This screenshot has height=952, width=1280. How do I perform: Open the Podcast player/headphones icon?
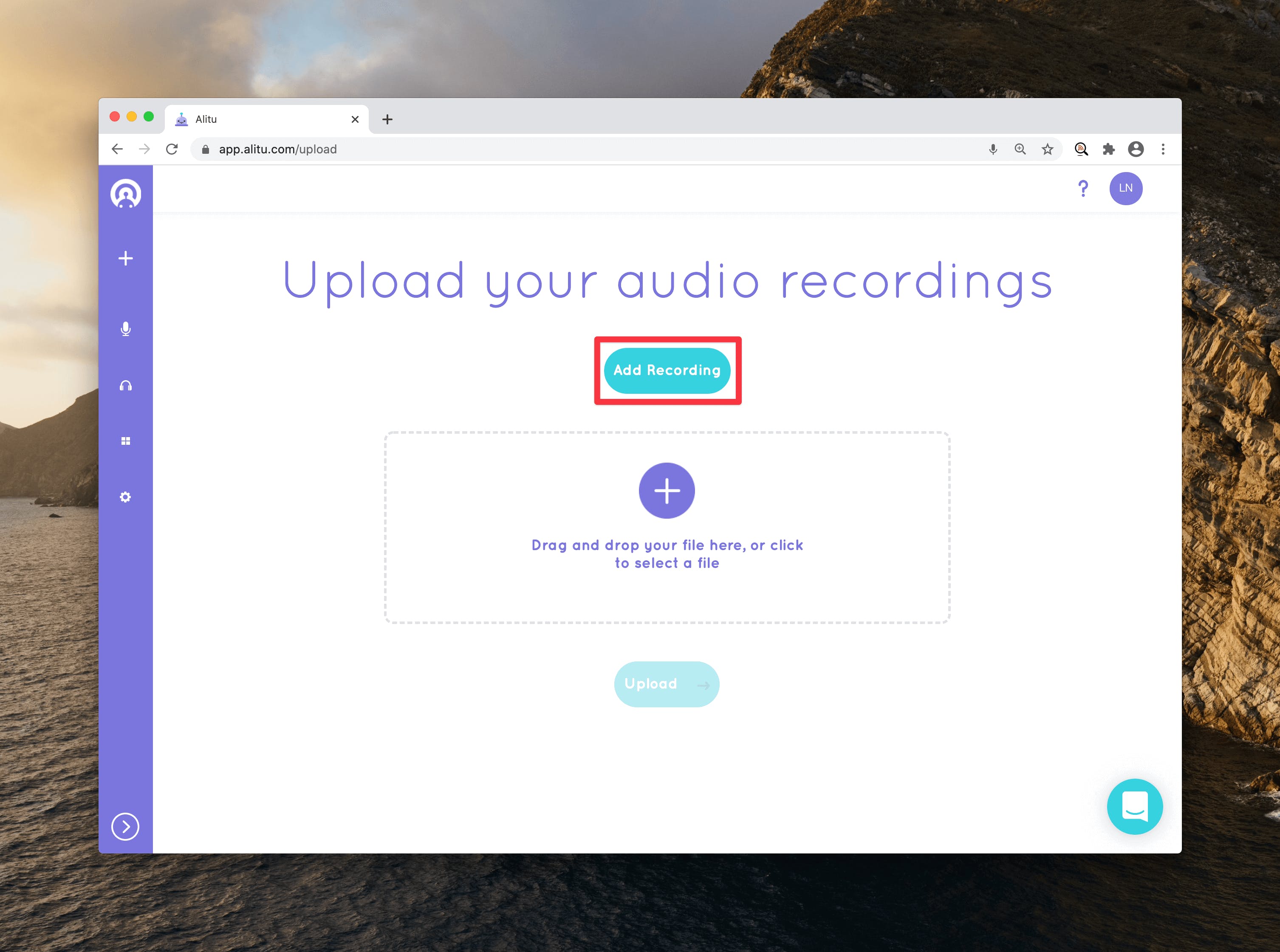click(x=126, y=384)
